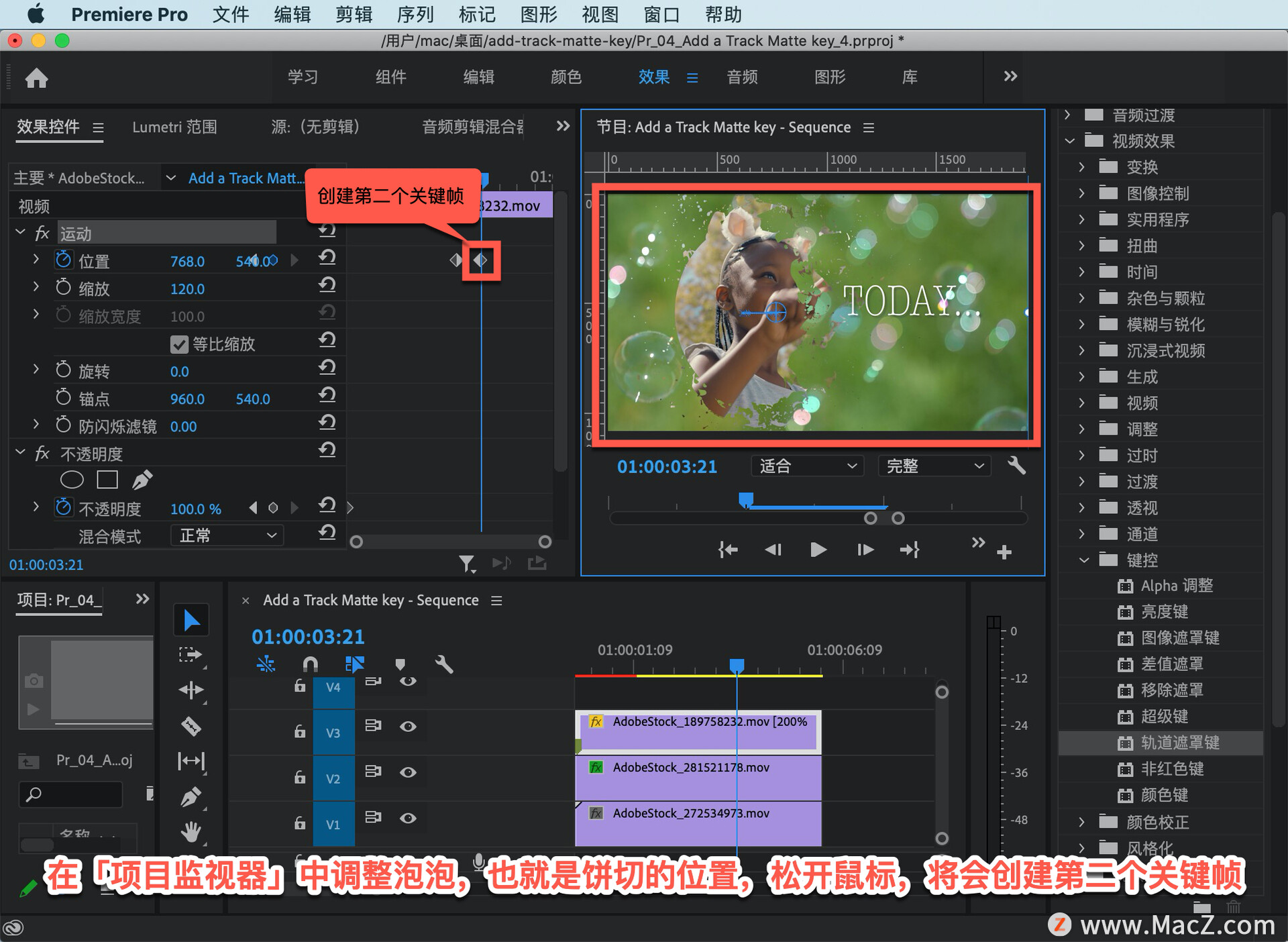Image resolution: width=1288 pixels, height=942 pixels.
Task: Apply 轨道遮罩键 effect item
Action: pos(1161,743)
